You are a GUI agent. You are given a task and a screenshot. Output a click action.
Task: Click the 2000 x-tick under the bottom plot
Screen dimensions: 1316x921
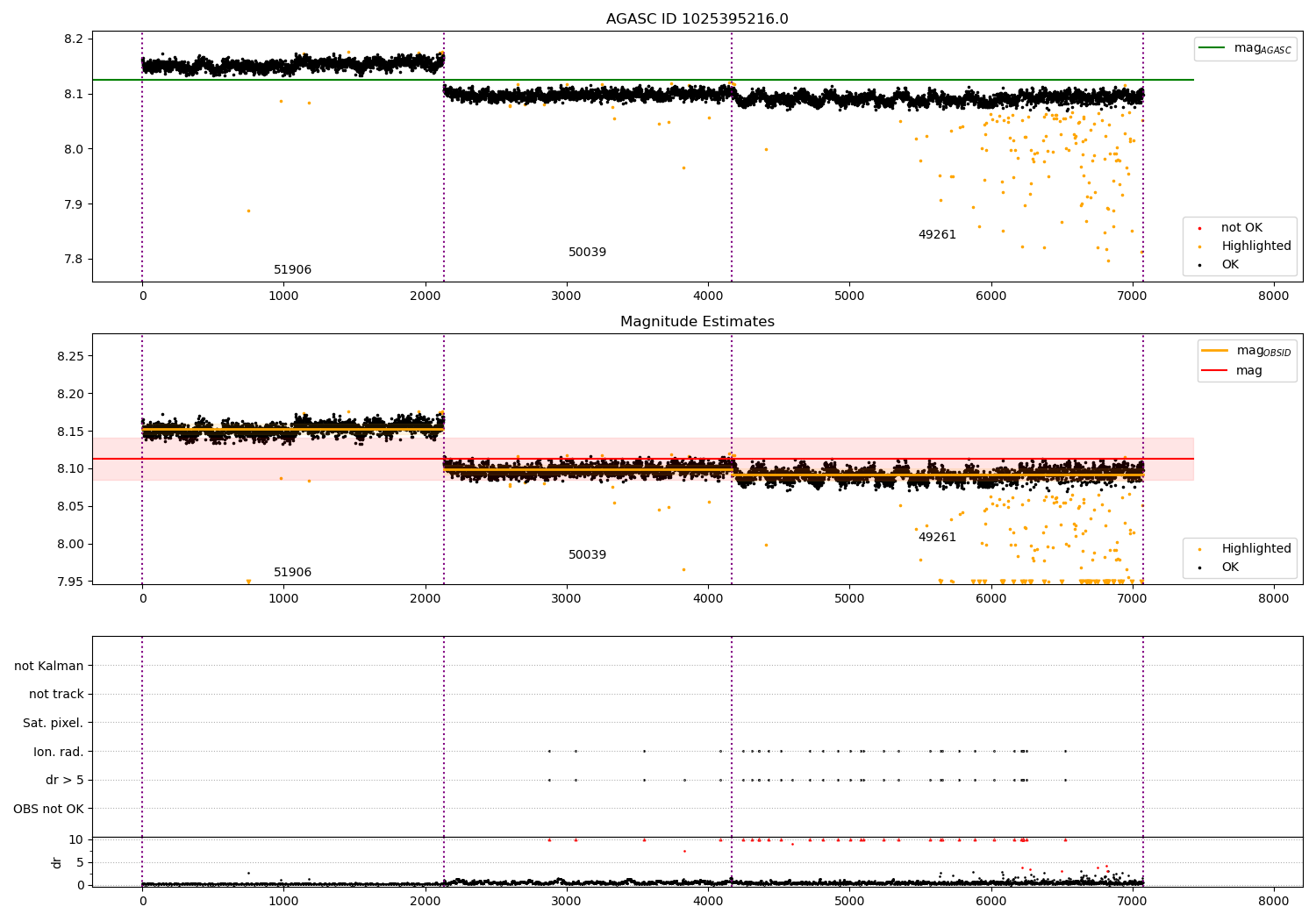(426, 901)
